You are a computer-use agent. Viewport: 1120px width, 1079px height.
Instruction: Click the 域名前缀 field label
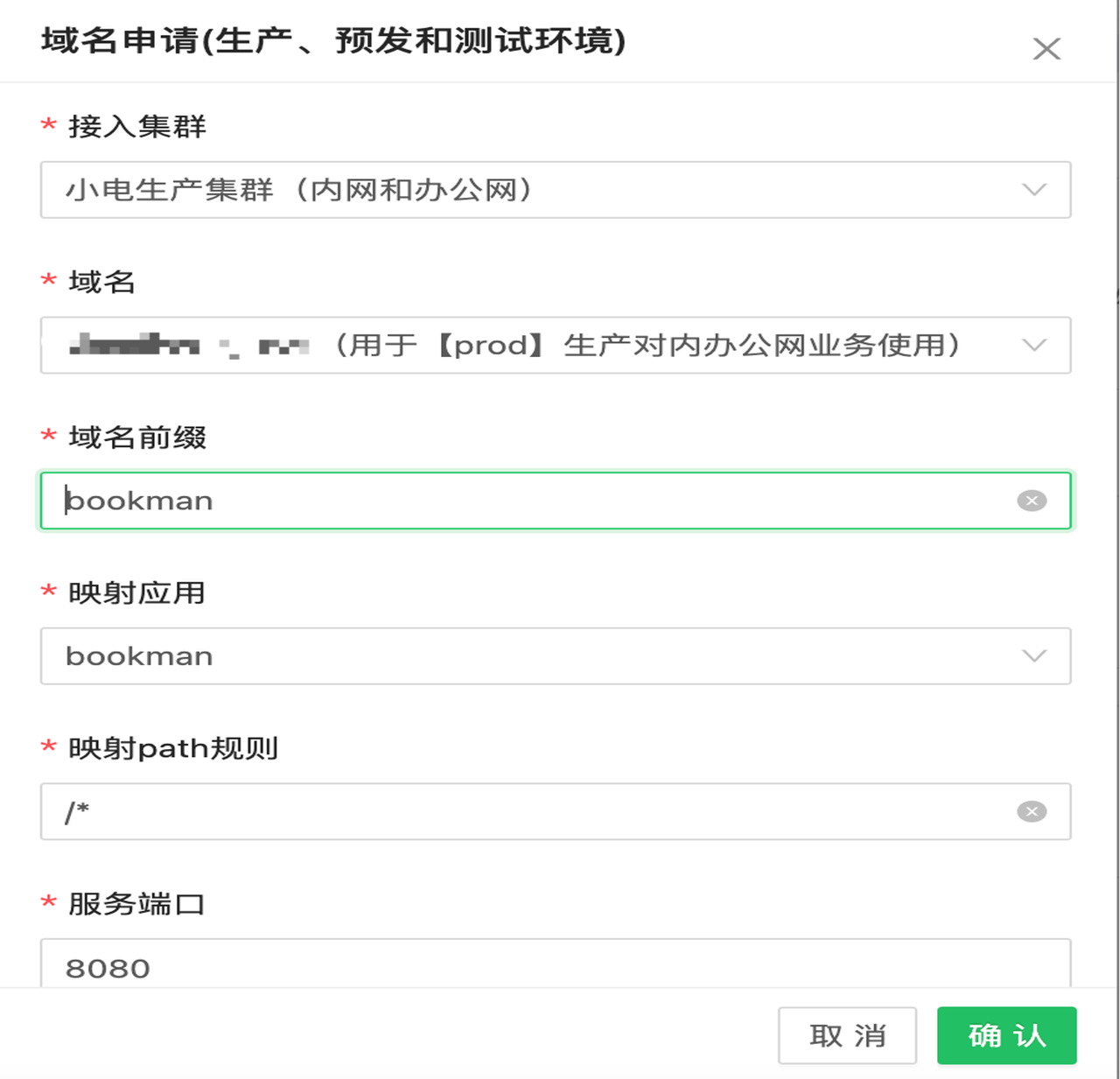(137, 438)
